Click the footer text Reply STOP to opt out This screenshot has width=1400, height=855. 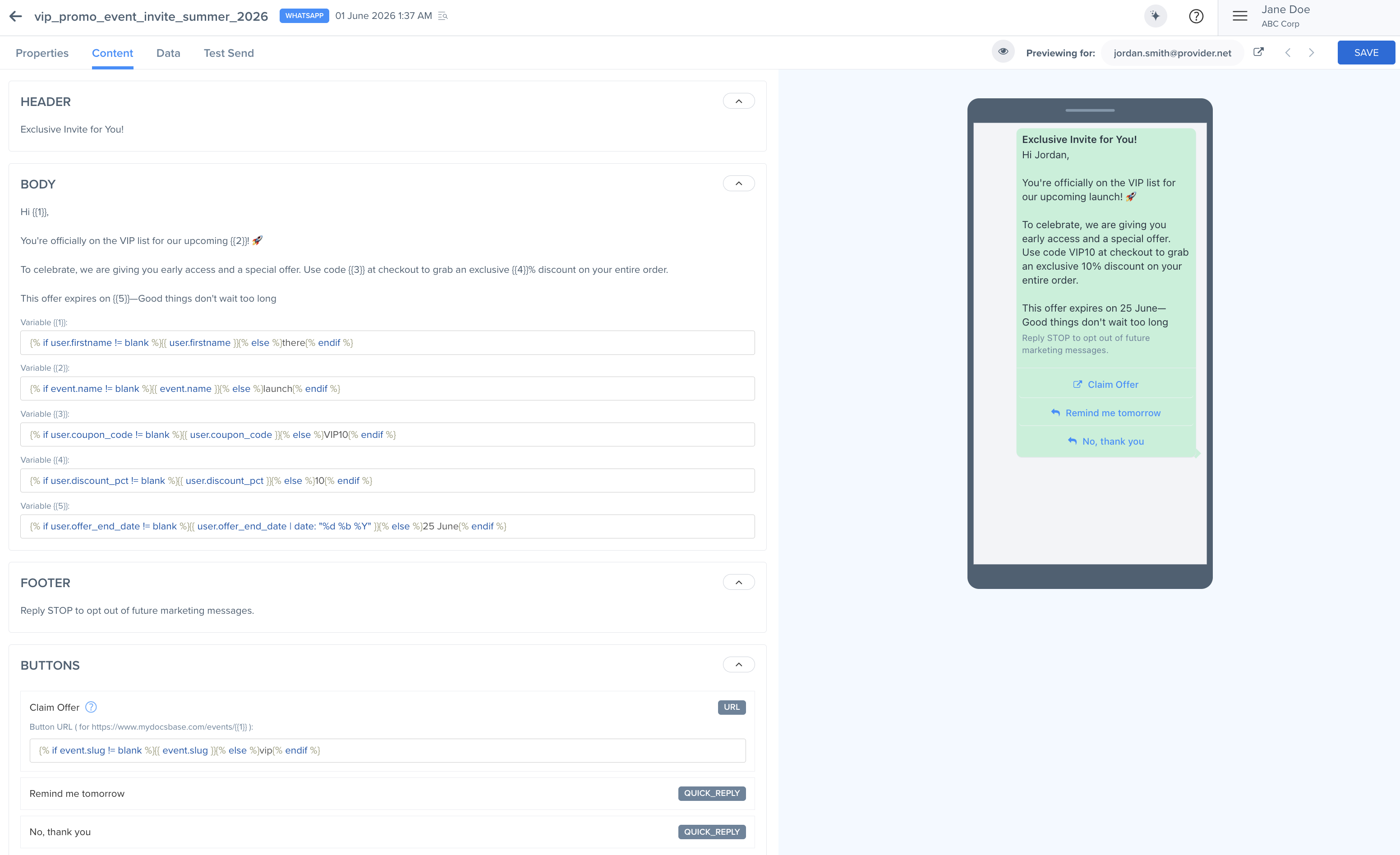point(137,611)
